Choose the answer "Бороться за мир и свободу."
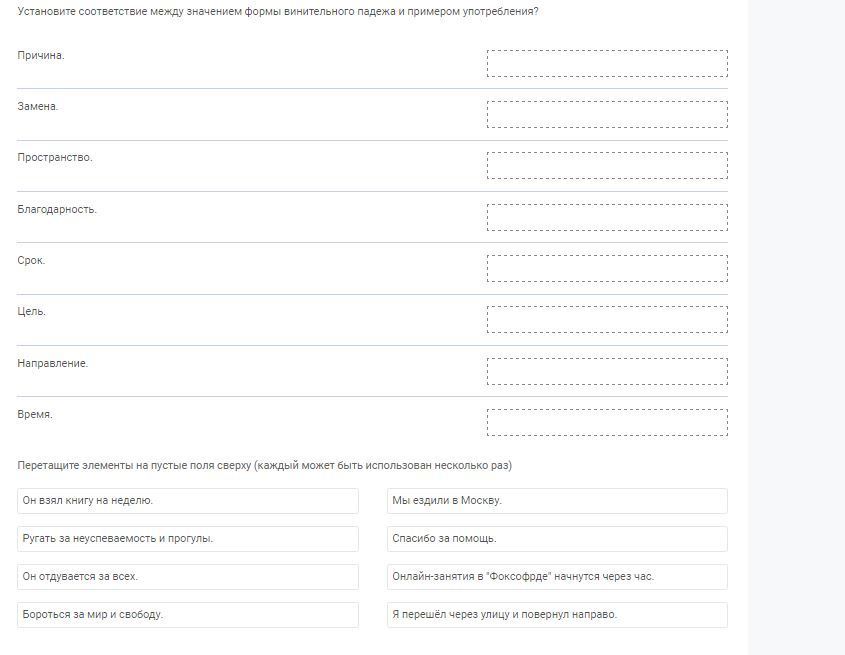 (x=188, y=614)
